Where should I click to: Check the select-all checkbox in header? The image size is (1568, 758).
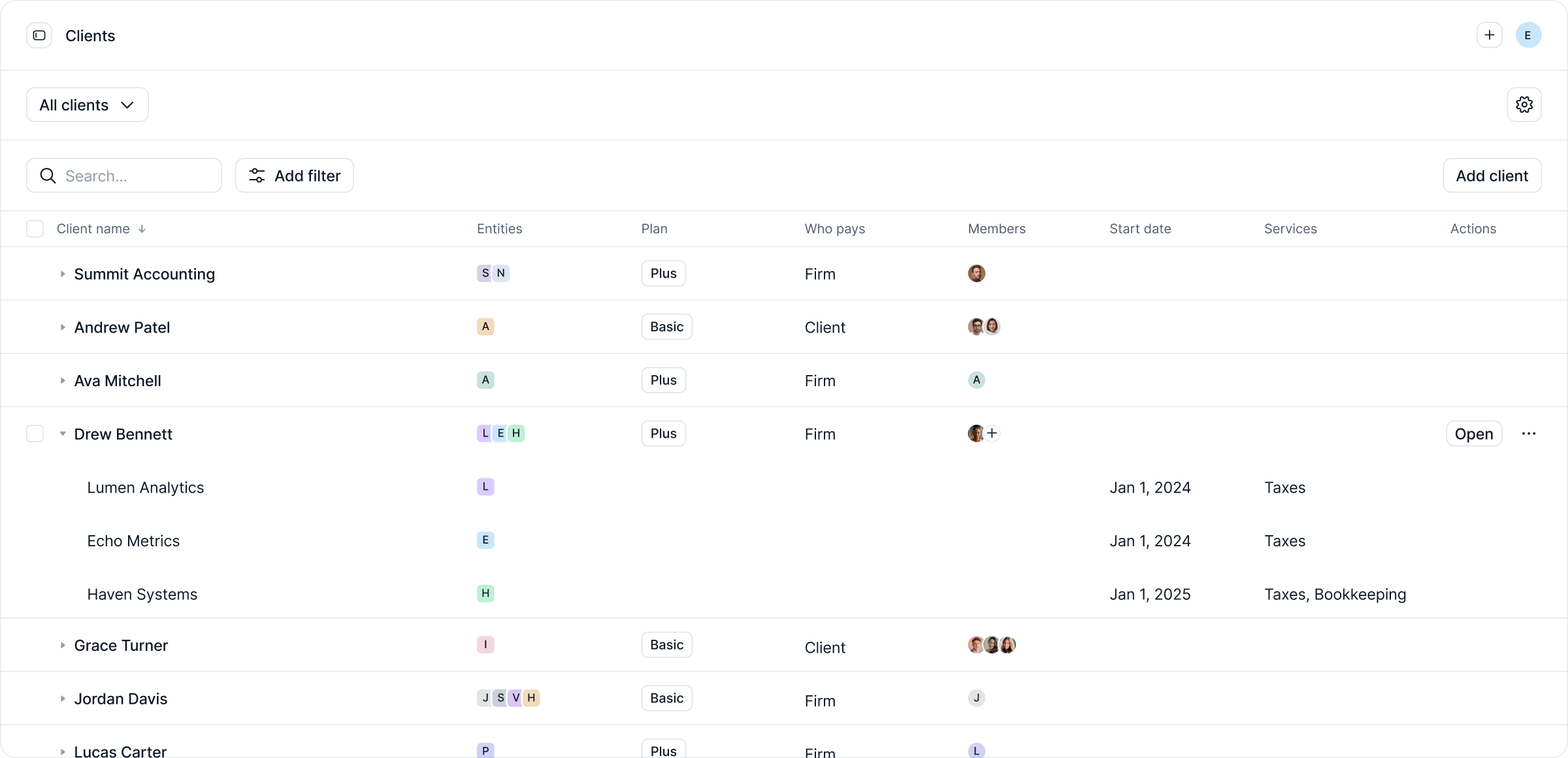35,229
